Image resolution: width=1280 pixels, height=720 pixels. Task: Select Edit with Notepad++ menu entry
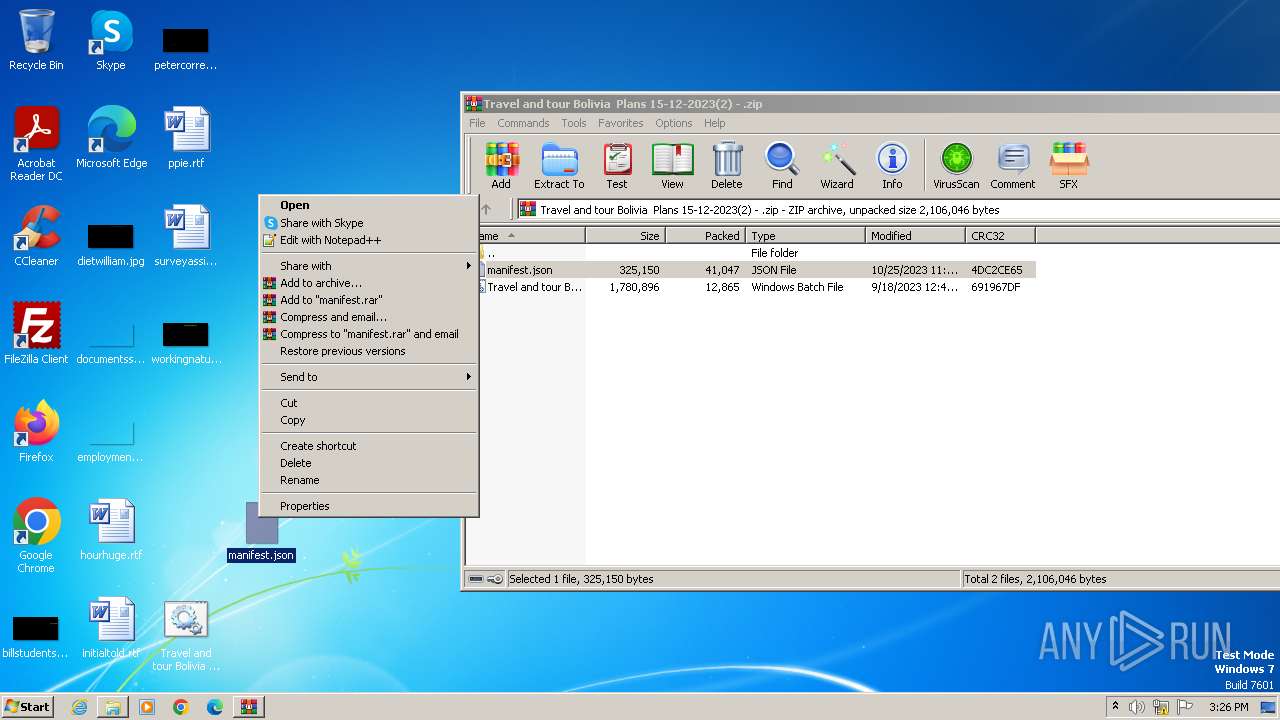pyautogui.click(x=369, y=240)
